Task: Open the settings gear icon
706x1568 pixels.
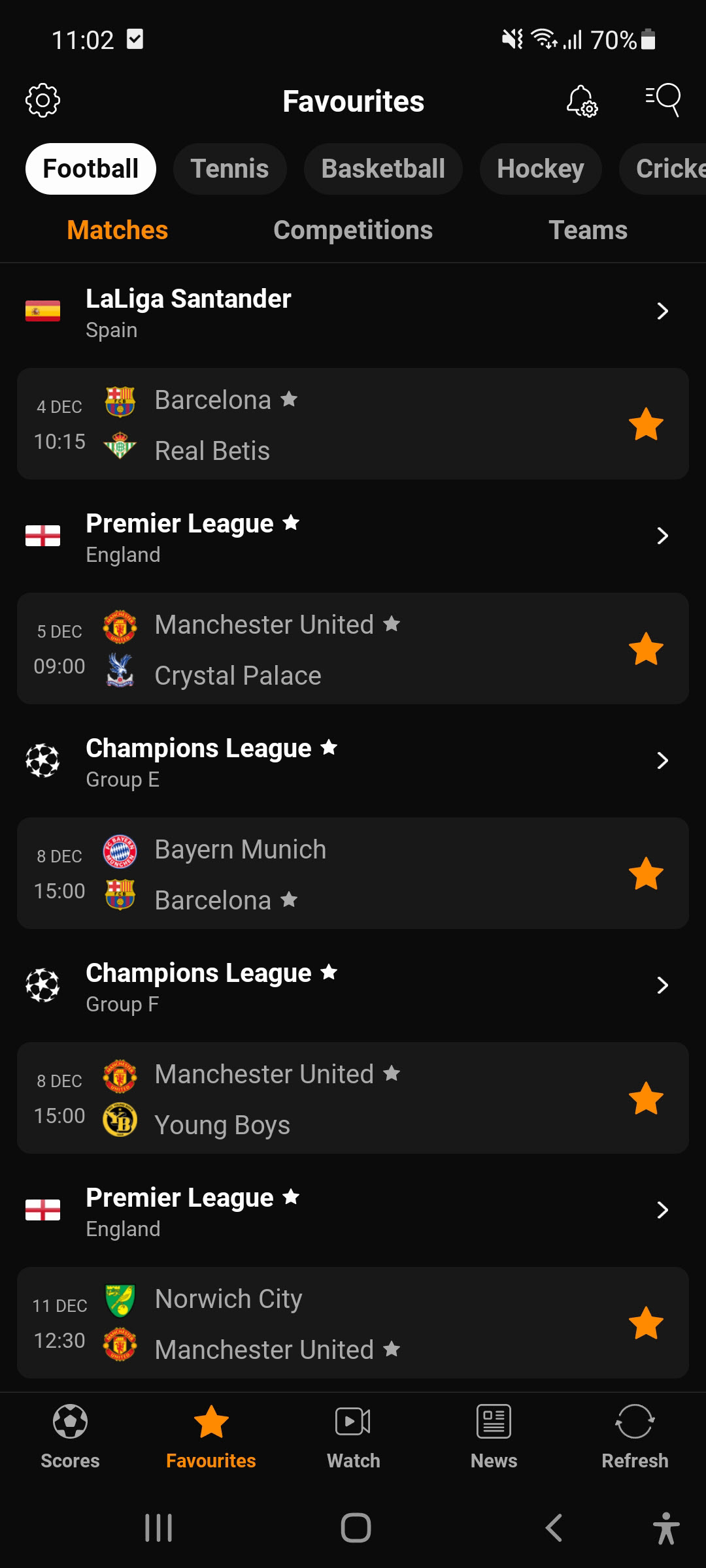Action: [x=42, y=100]
